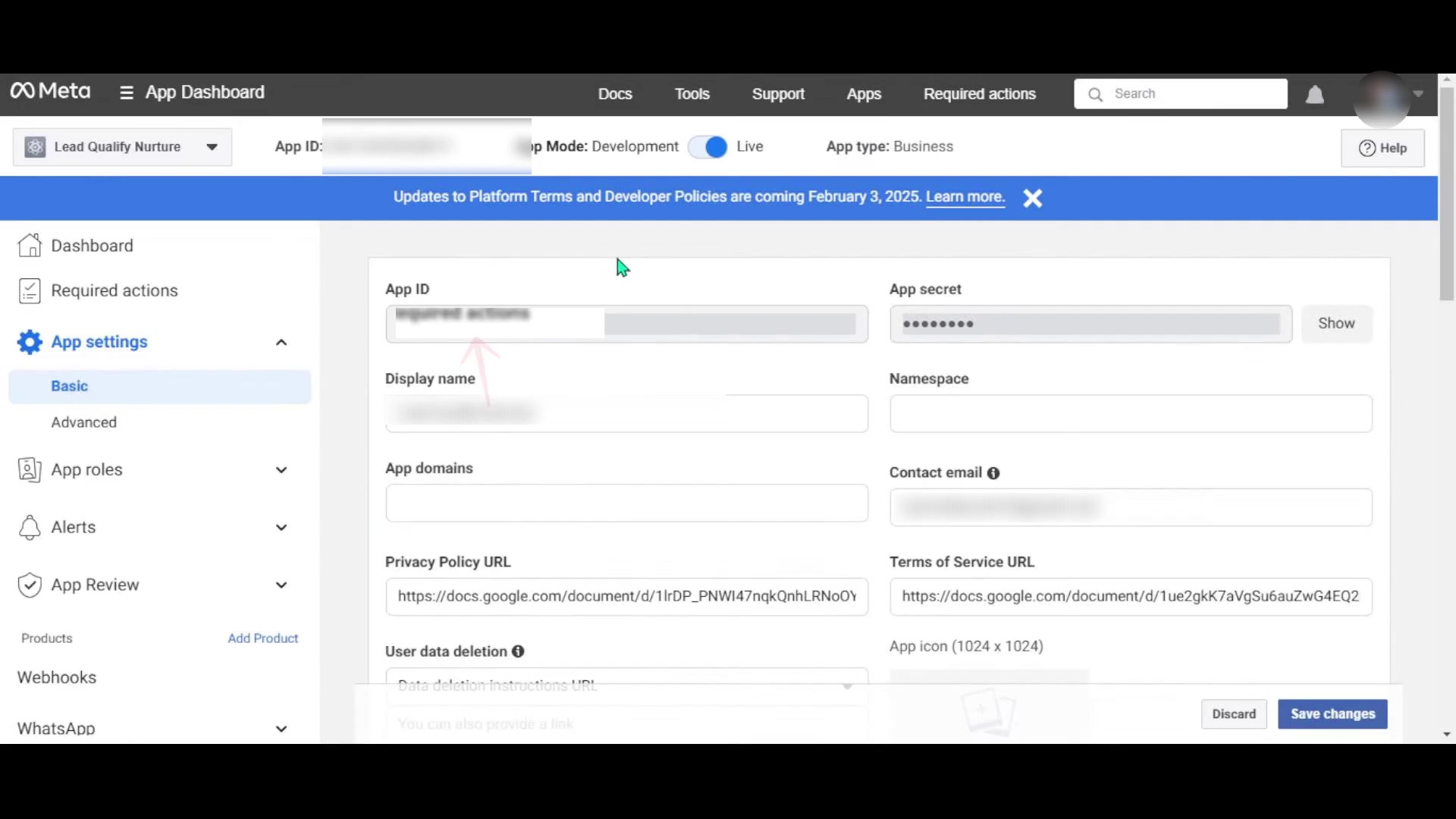Click the App settings gear icon

click(x=30, y=342)
